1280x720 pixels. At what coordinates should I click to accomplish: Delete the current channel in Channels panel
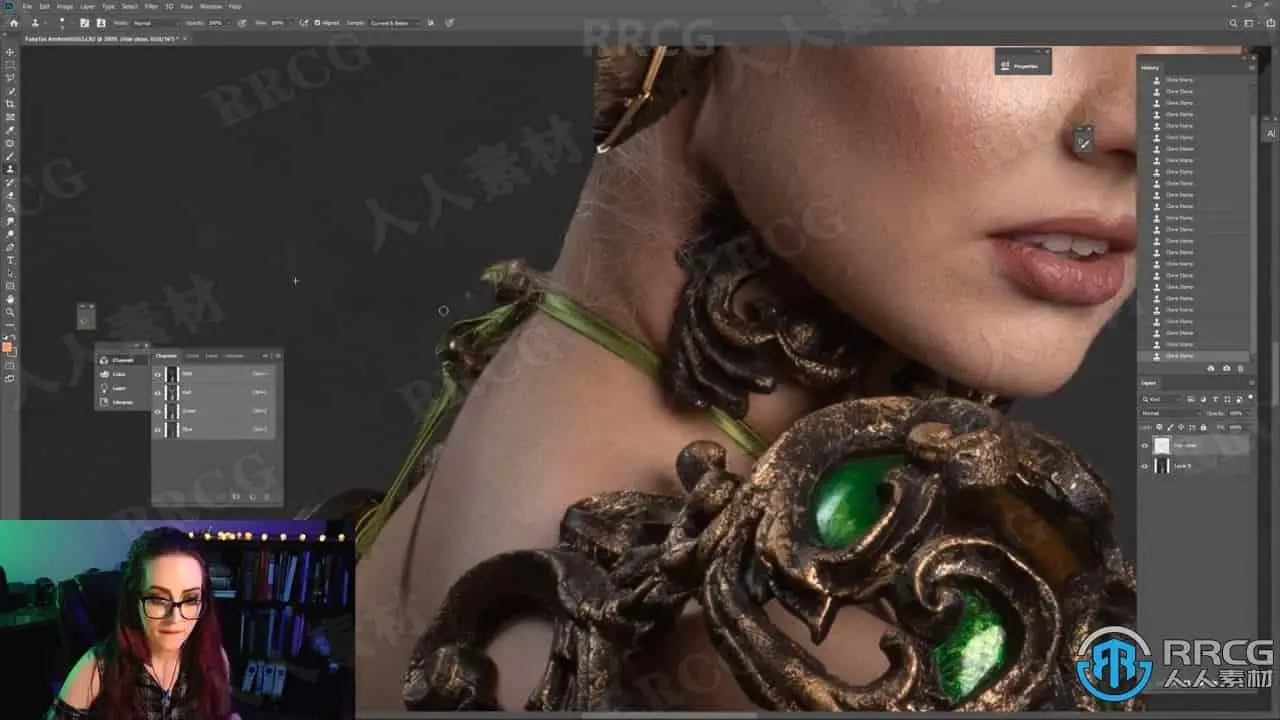(267, 496)
